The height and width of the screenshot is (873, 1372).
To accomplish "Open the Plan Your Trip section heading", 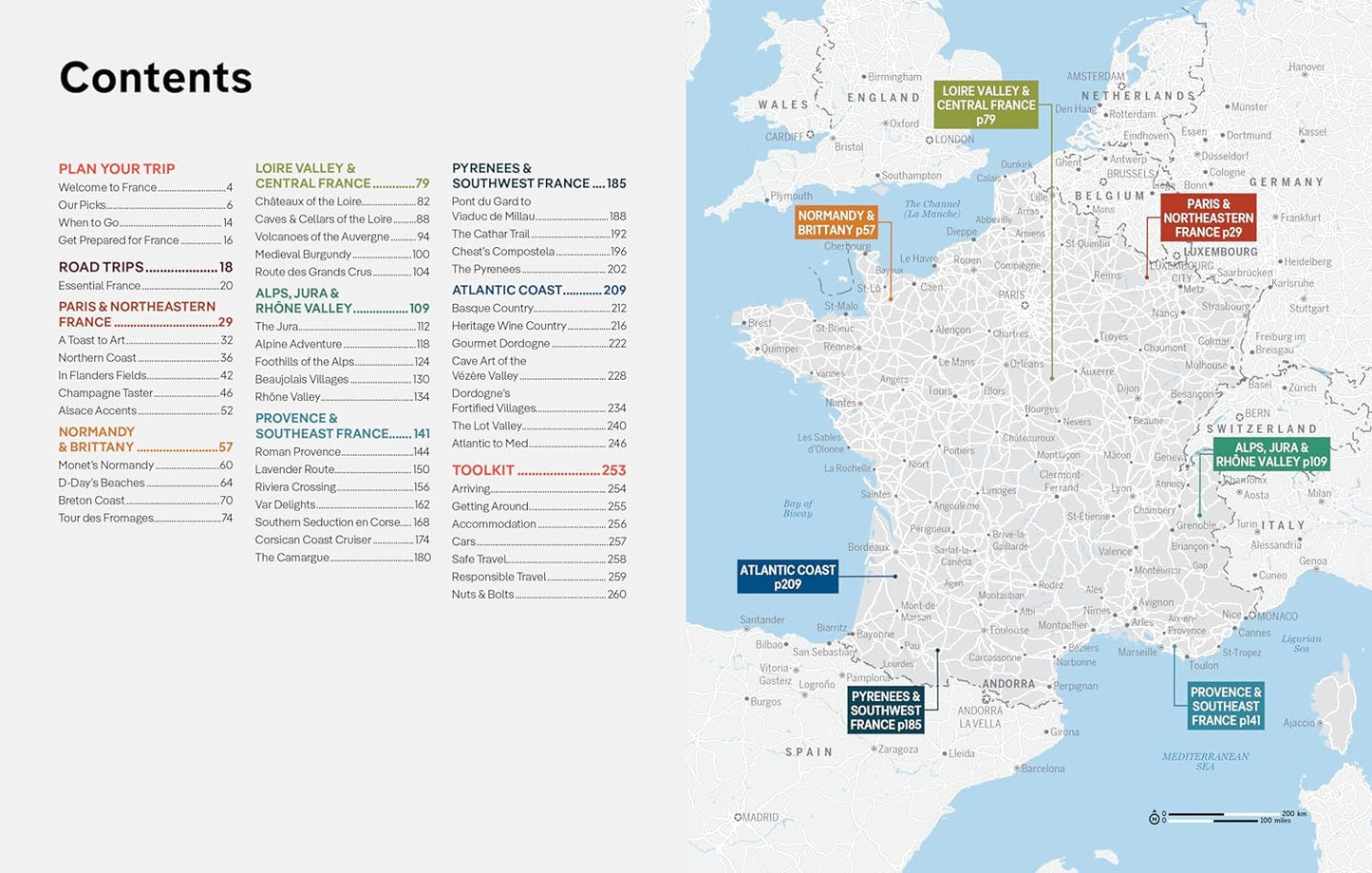I will click(117, 169).
